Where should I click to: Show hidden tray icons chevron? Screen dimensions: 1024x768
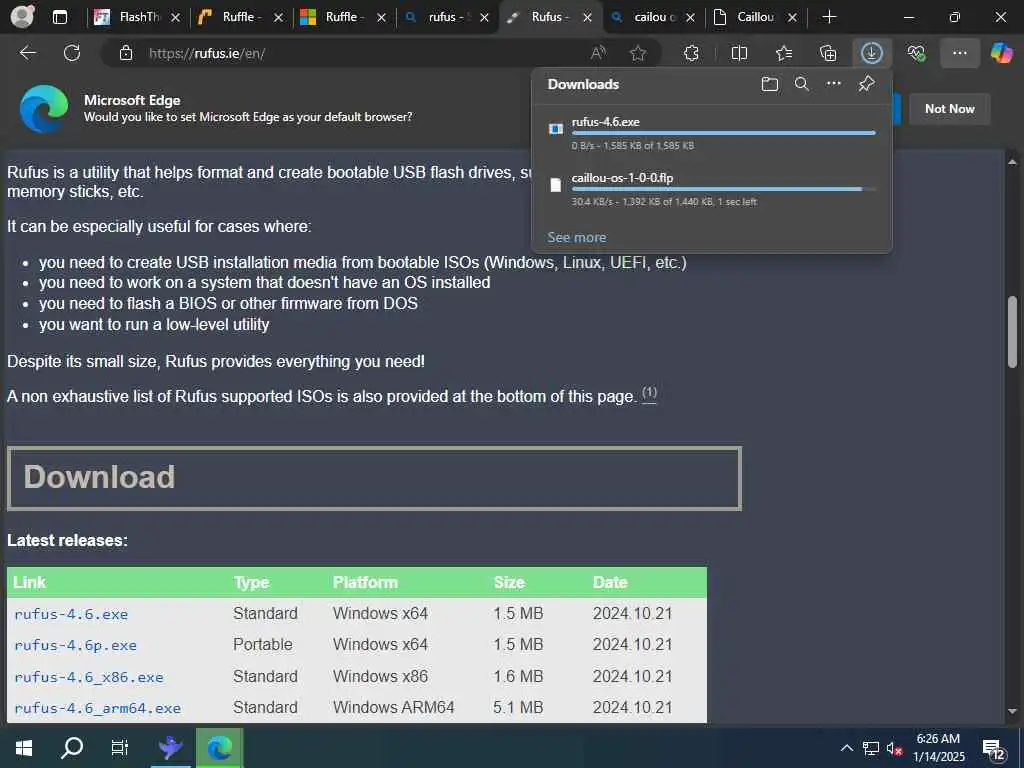click(x=846, y=748)
